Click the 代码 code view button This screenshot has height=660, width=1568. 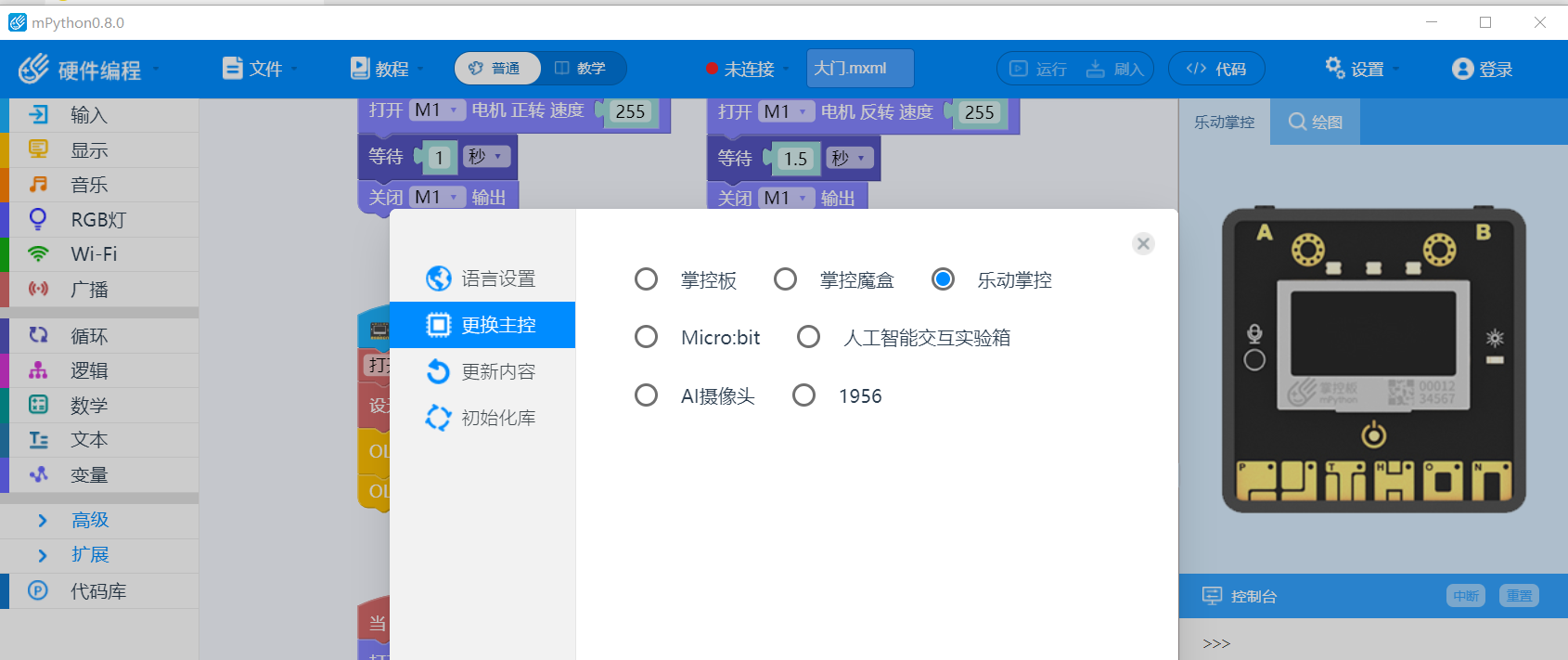(x=1215, y=69)
